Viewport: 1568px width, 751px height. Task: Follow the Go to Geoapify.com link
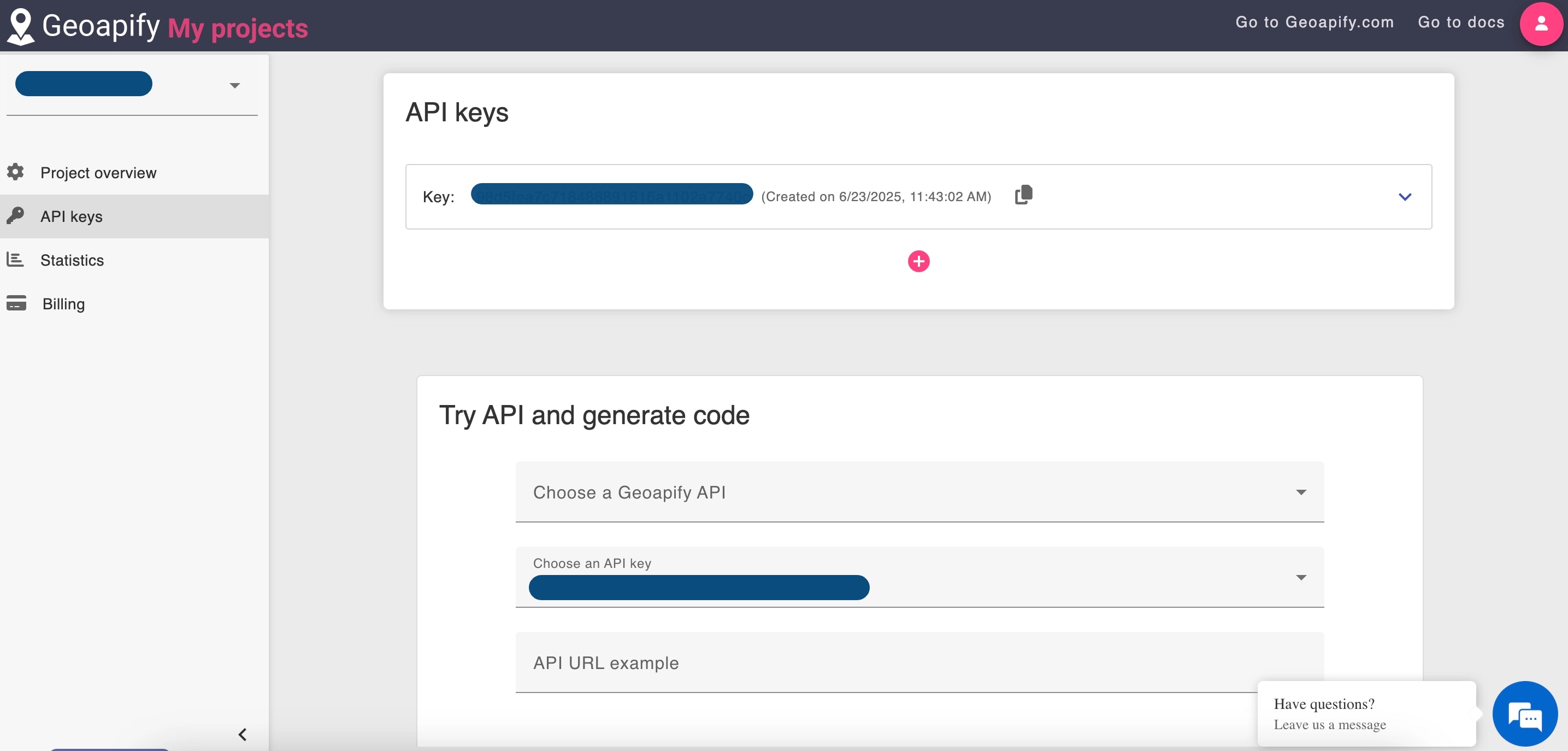tap(1314, 22)
